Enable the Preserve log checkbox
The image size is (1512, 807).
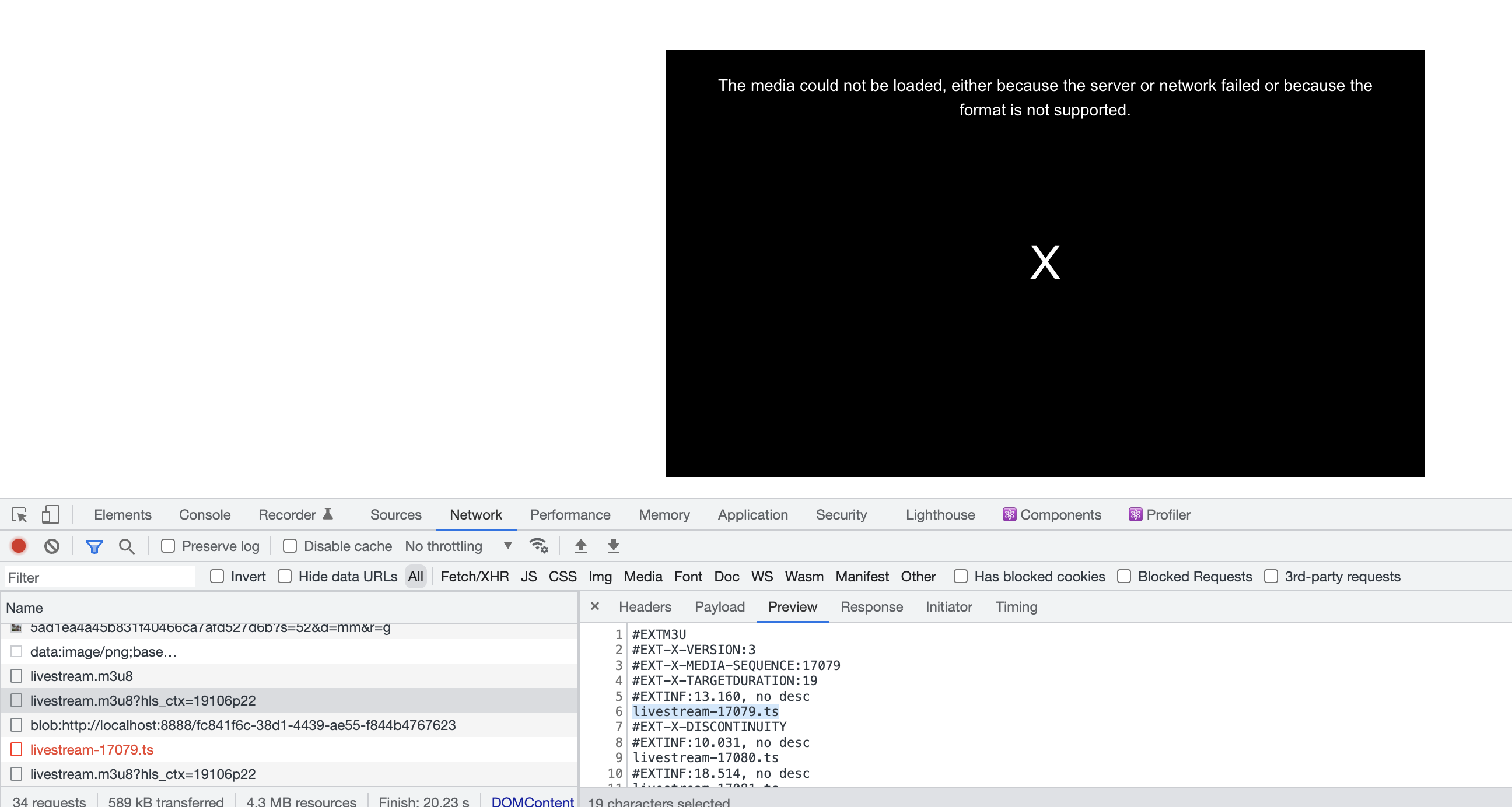pyautogui.click(x=168, y=546)
